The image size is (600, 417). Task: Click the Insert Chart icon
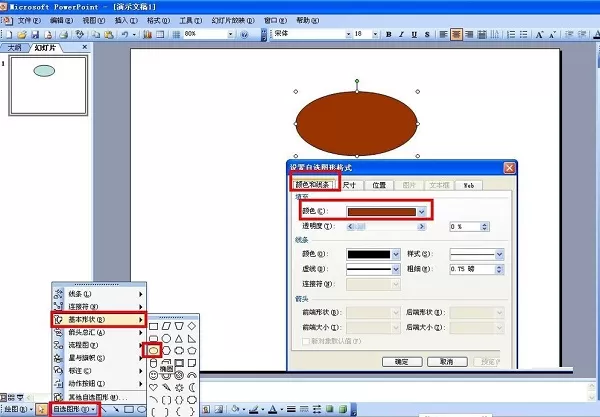click(147, 34)
